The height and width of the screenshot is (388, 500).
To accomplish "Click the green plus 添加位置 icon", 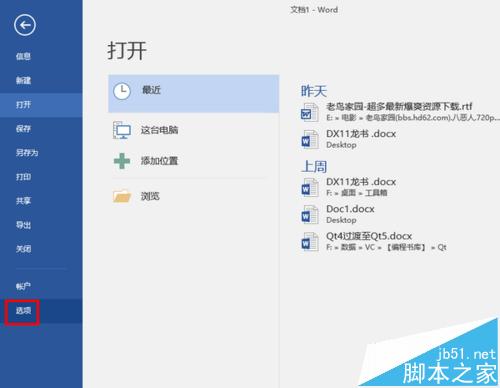I will [122, 161].
